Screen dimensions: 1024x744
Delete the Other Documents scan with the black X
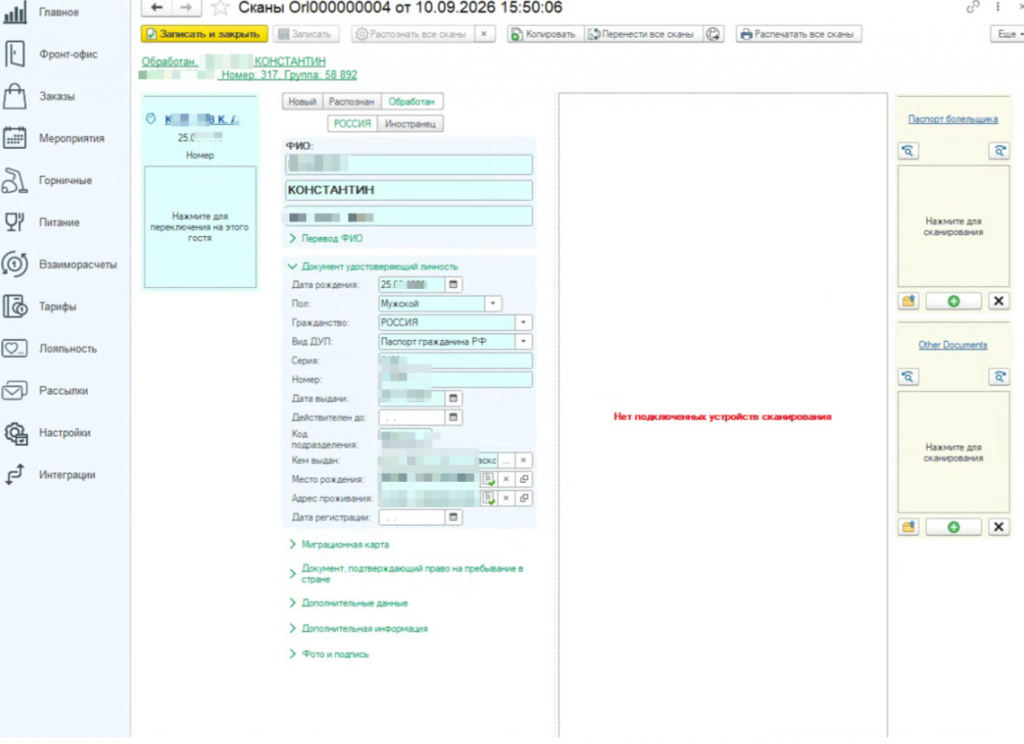pos(999,527)
